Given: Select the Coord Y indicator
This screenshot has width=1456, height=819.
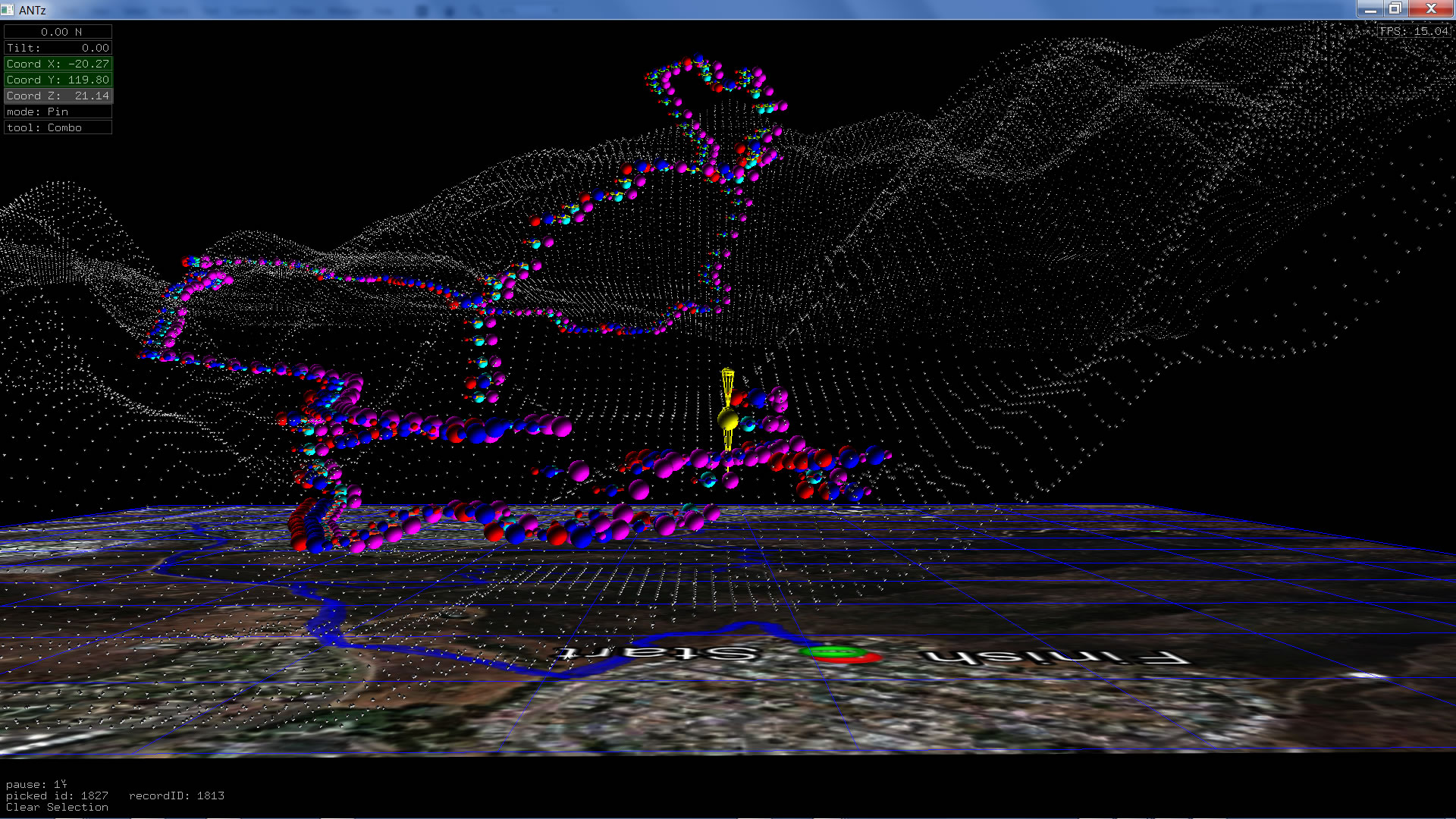Looking at the screenshot, I should (58, 80).
